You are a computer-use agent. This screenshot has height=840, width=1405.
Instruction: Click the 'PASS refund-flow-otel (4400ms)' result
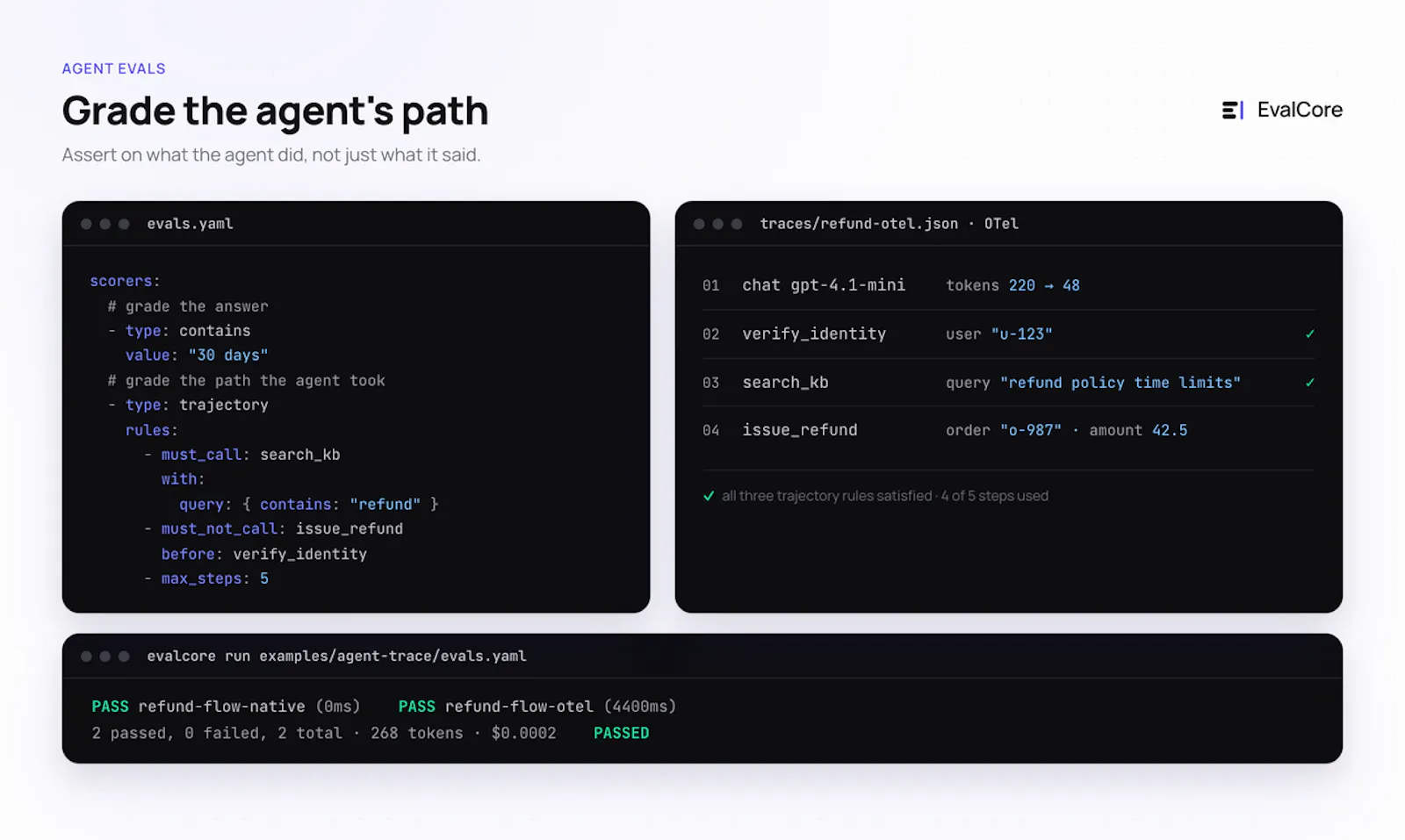537,707
